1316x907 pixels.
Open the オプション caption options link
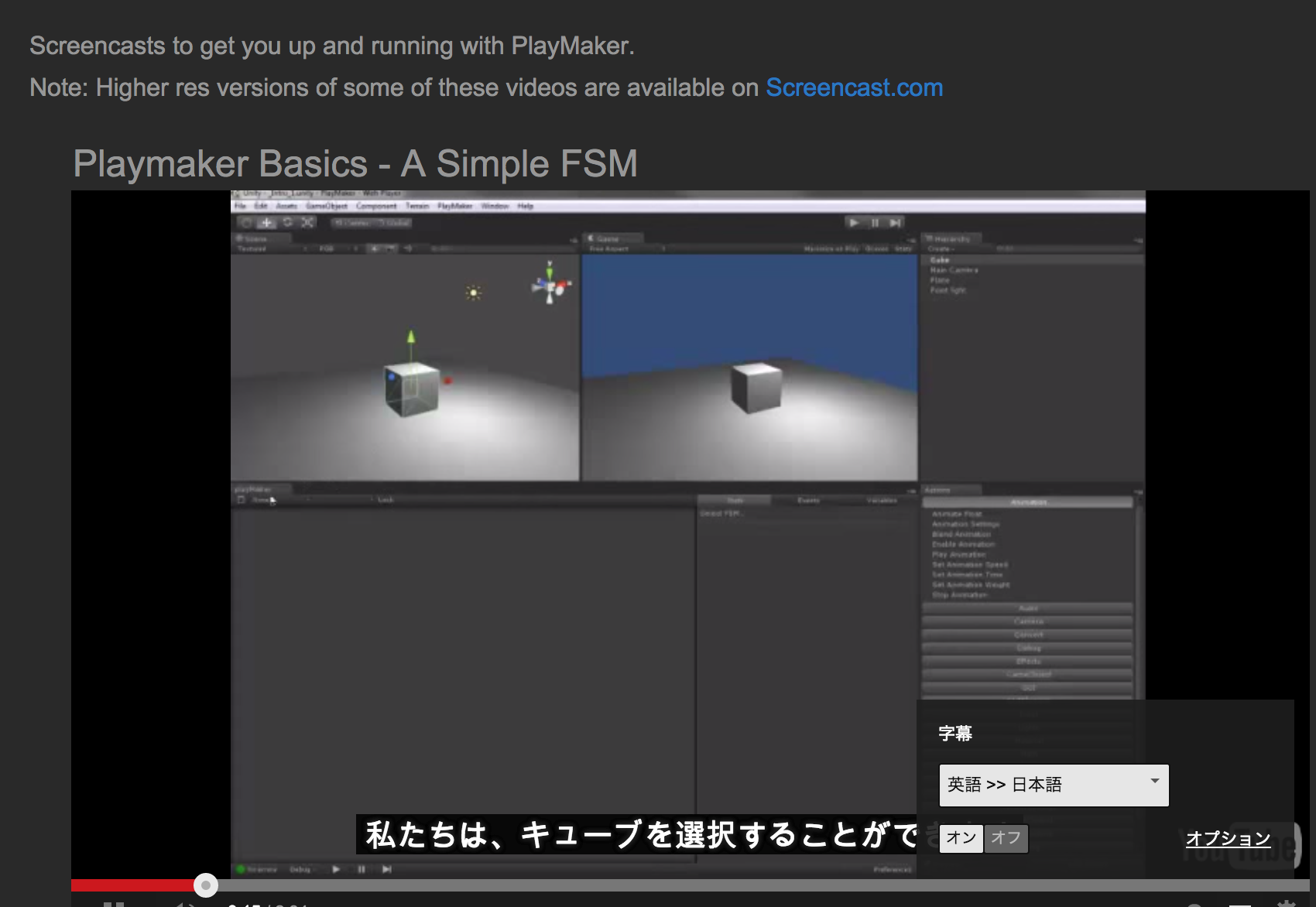tap(1228, 838)
